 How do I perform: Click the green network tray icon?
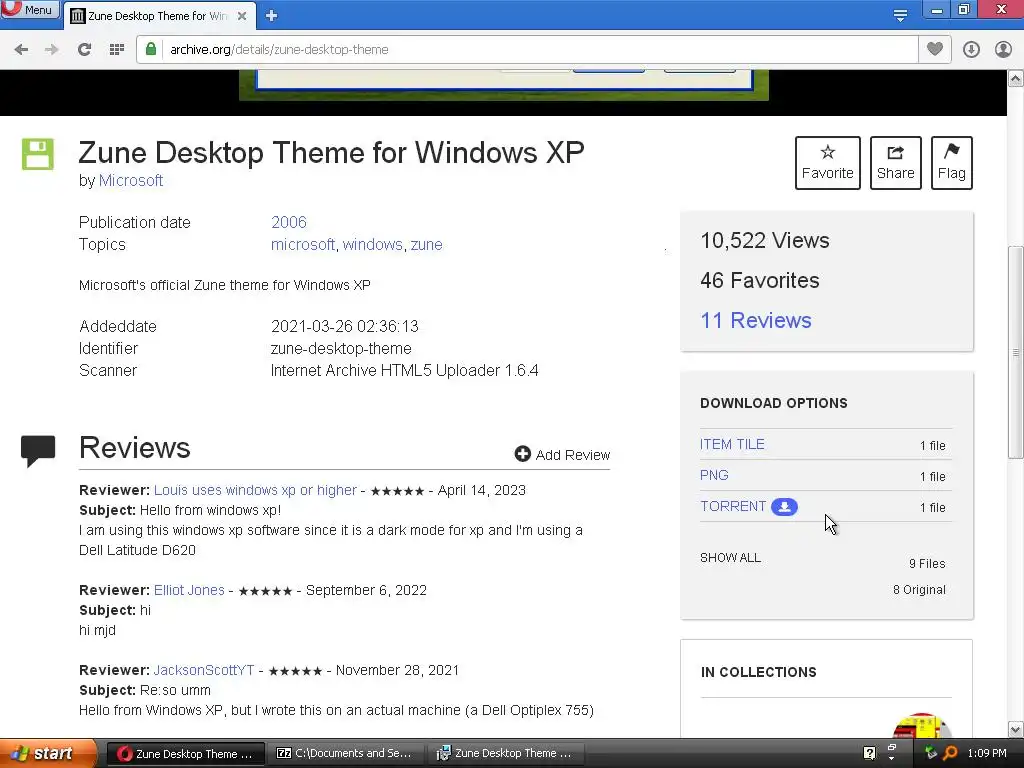coord(931,753)
